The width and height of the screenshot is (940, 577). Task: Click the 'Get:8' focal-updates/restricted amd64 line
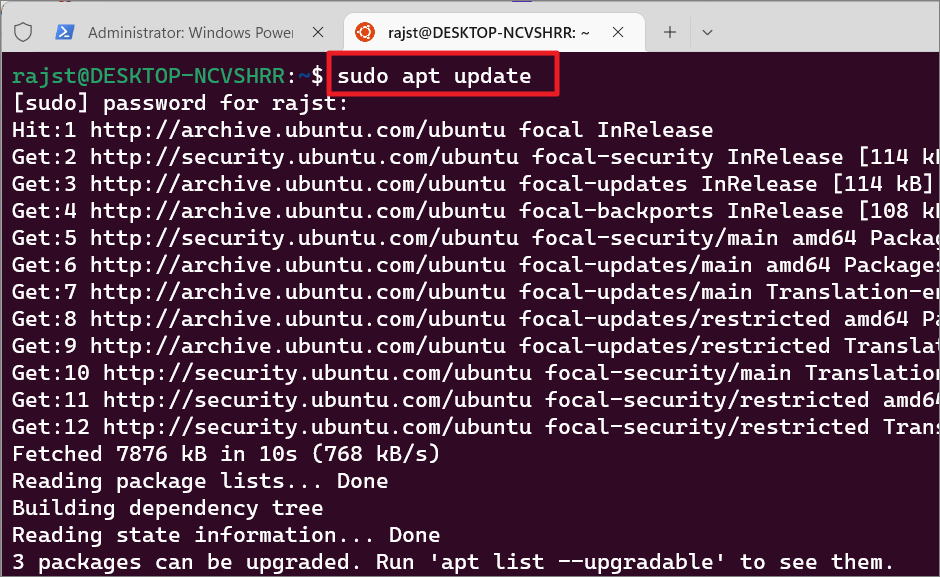click(x=475, y=319)
